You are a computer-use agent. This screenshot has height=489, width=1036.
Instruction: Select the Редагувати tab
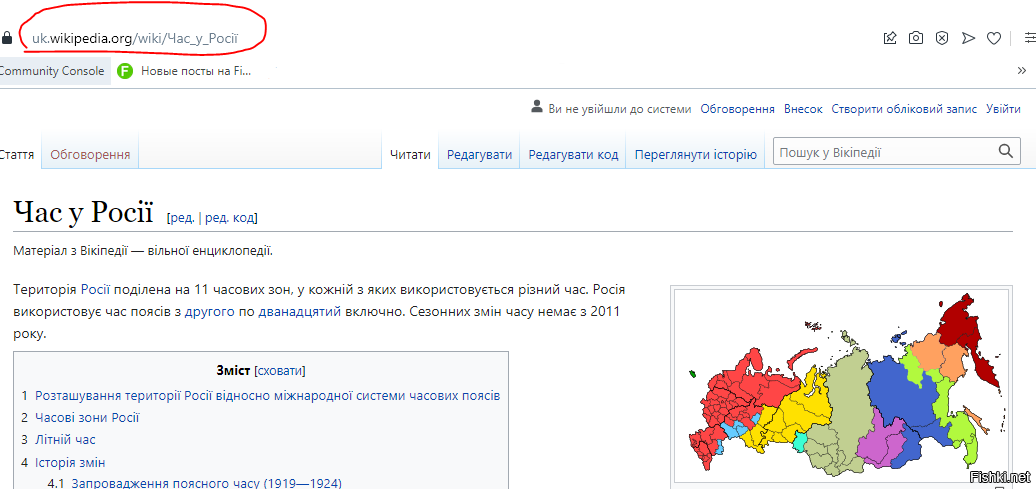coord(480,155)
